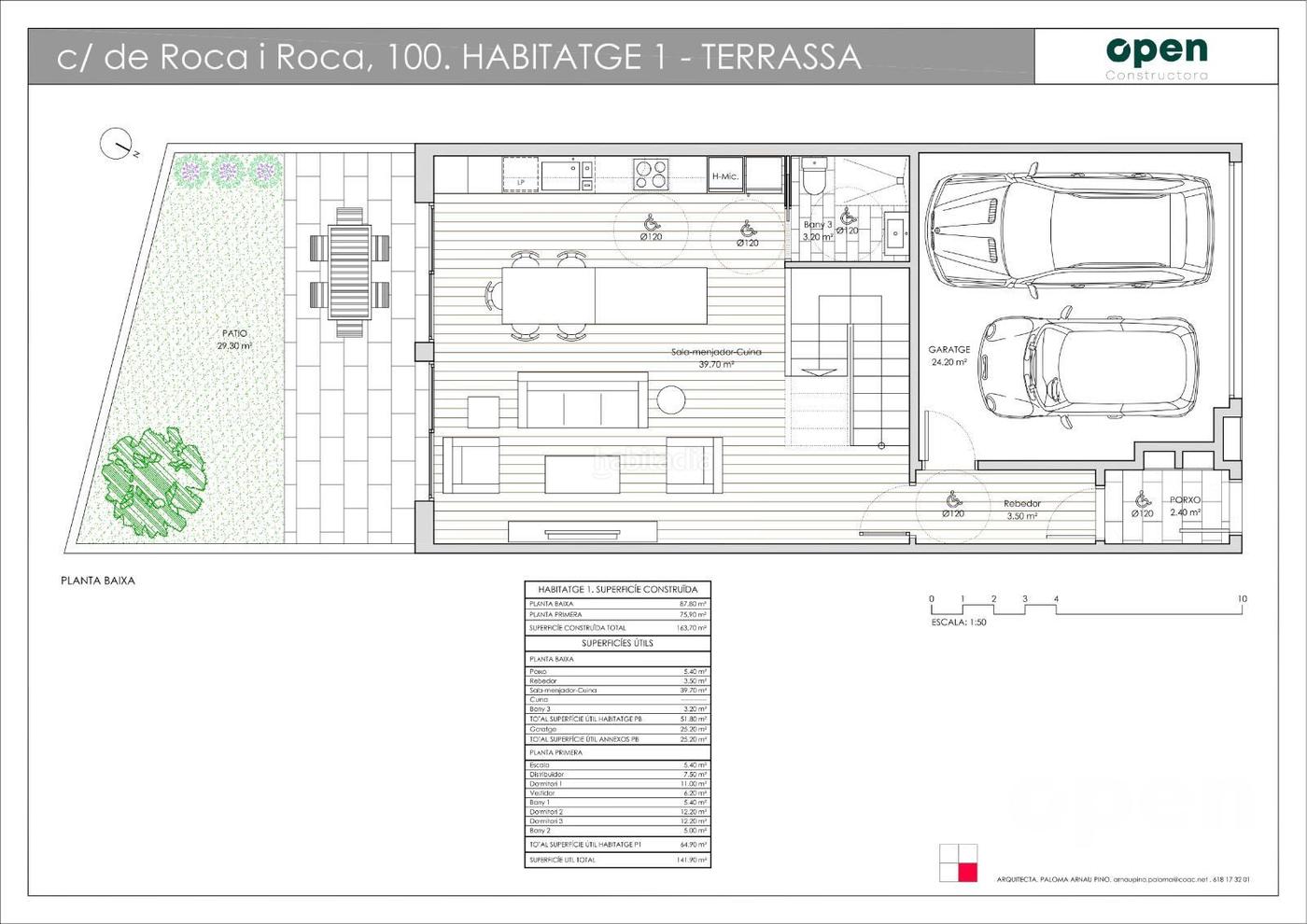
Task: Click the address title in the header banner
Action: 458,57
